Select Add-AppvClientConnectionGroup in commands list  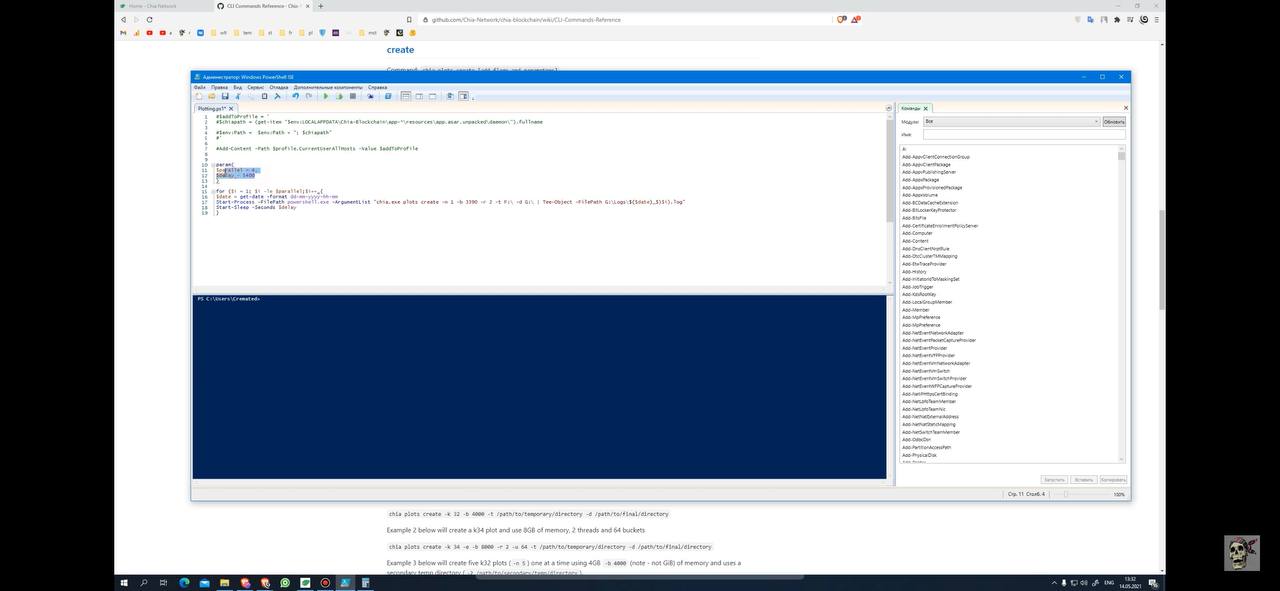coord(936,157)
